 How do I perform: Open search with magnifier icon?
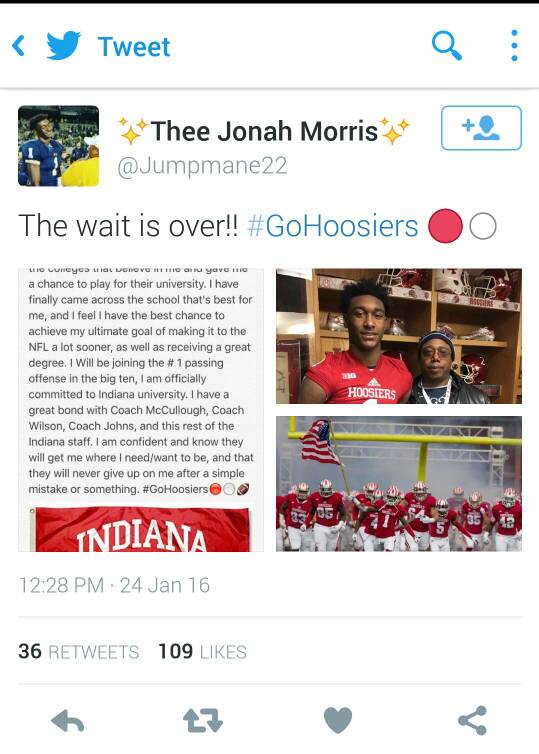447,46
